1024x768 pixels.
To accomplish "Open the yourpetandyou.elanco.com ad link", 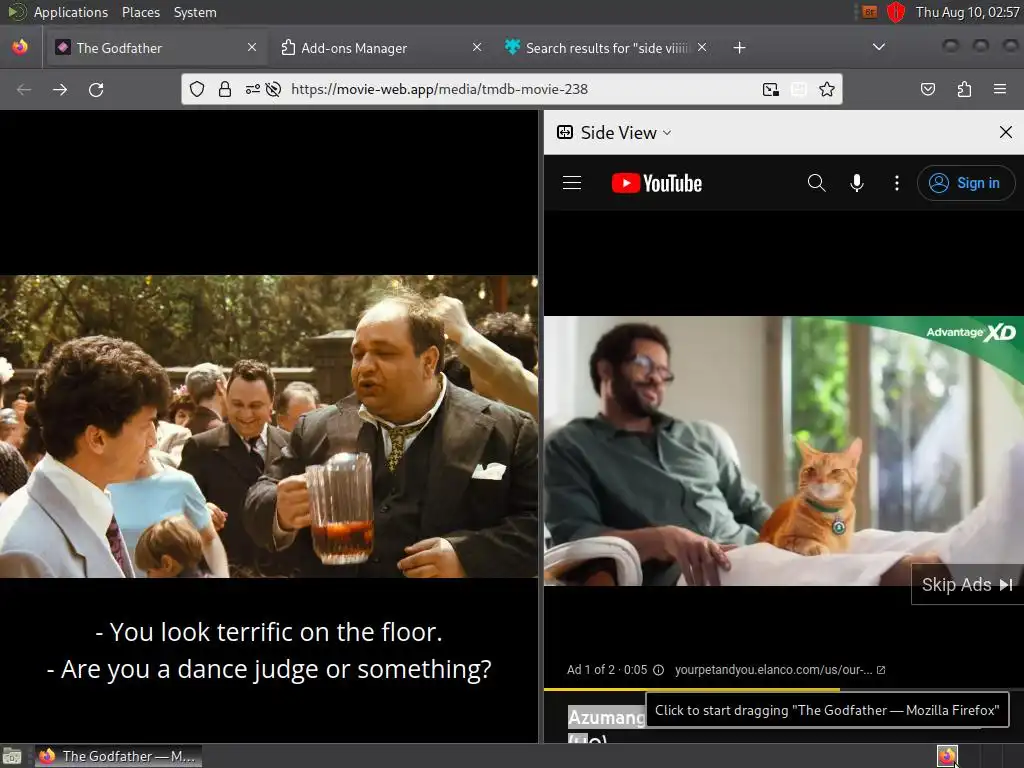I will tap(780, 669).
